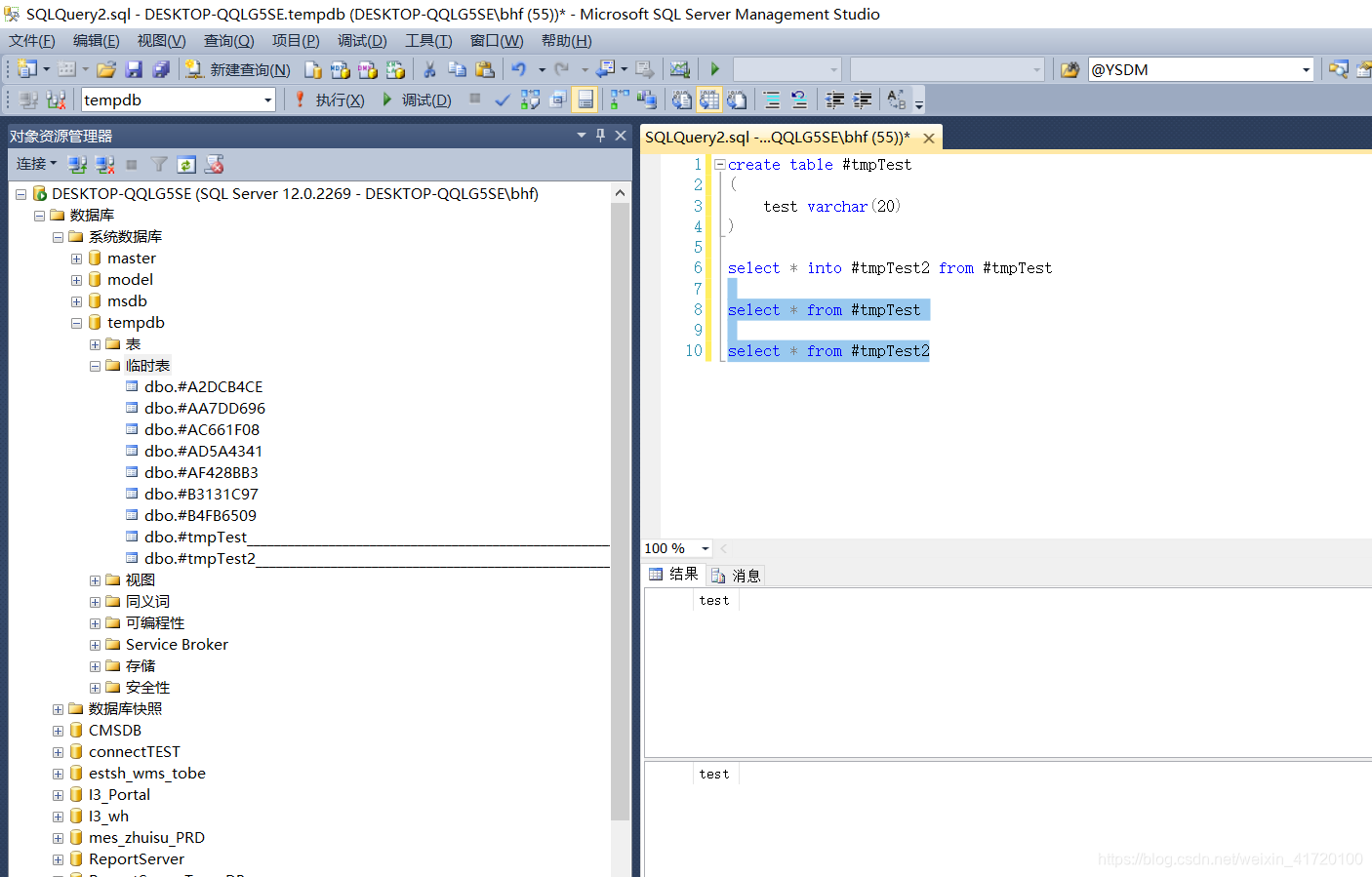Click the Cut scissors icon
Screen dimensions: 1372x877
coord(429,69)
